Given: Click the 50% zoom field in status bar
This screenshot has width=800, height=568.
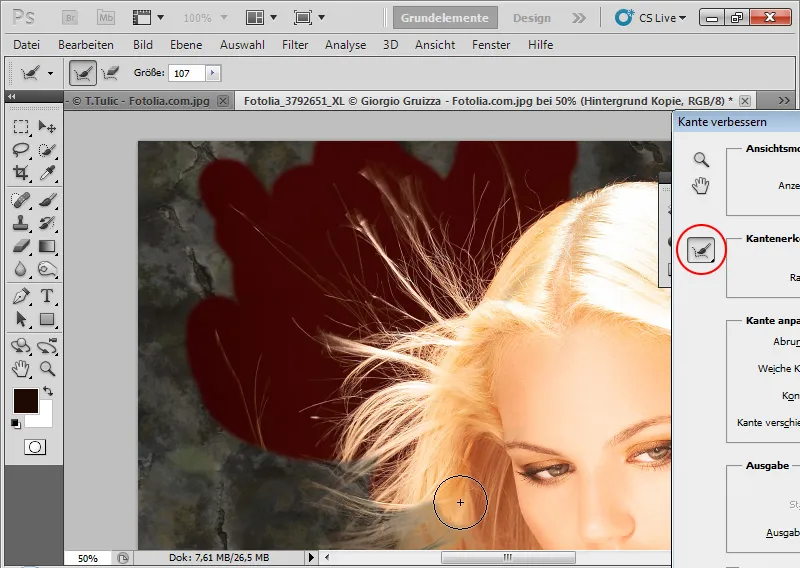Looking at the screenshot, I should click(88, 558).
